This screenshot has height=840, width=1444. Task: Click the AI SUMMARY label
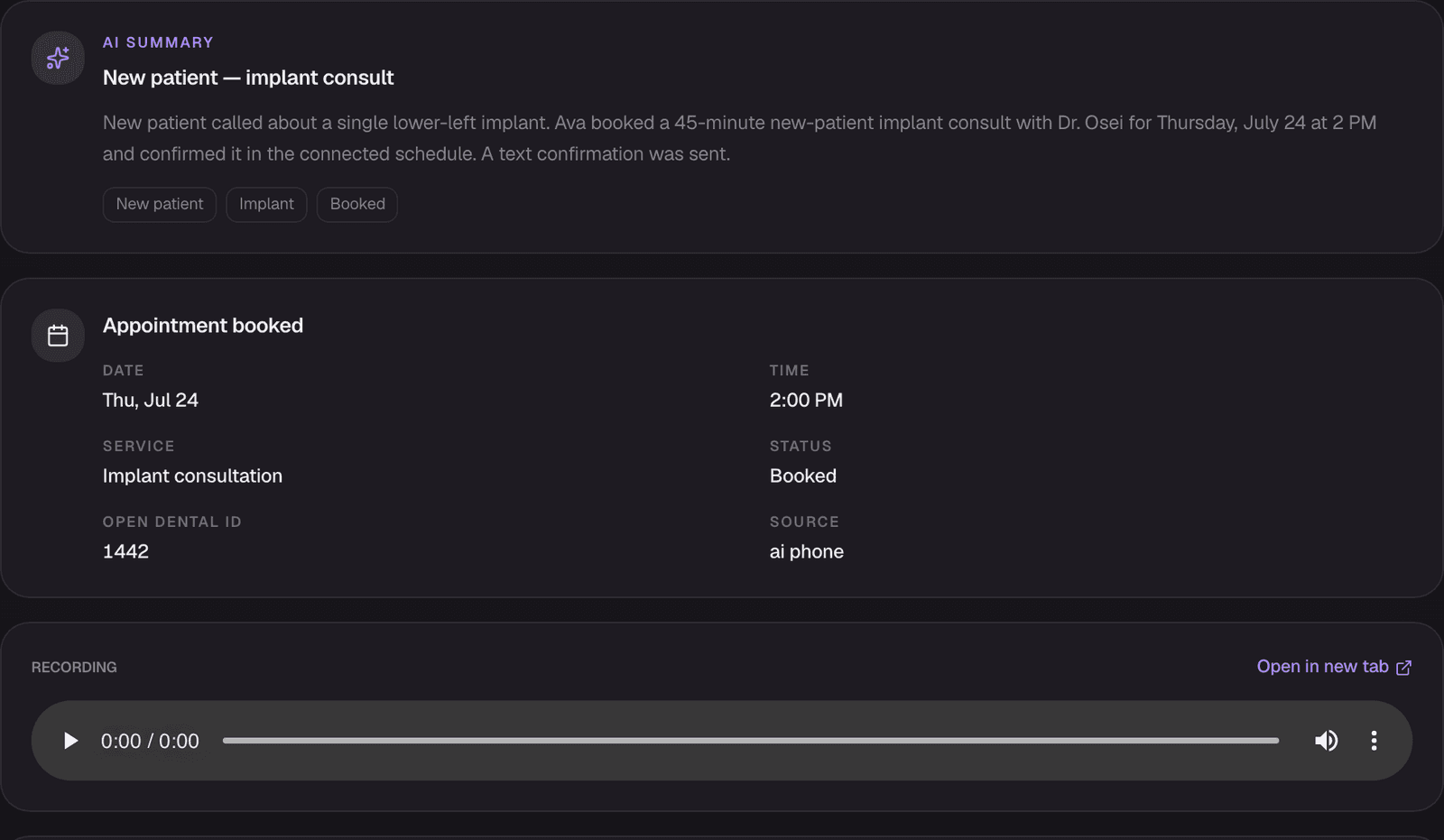click(158, 42)
